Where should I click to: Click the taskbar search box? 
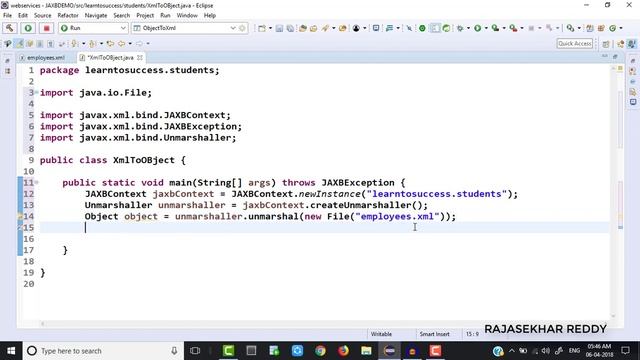tap(103, 351)
